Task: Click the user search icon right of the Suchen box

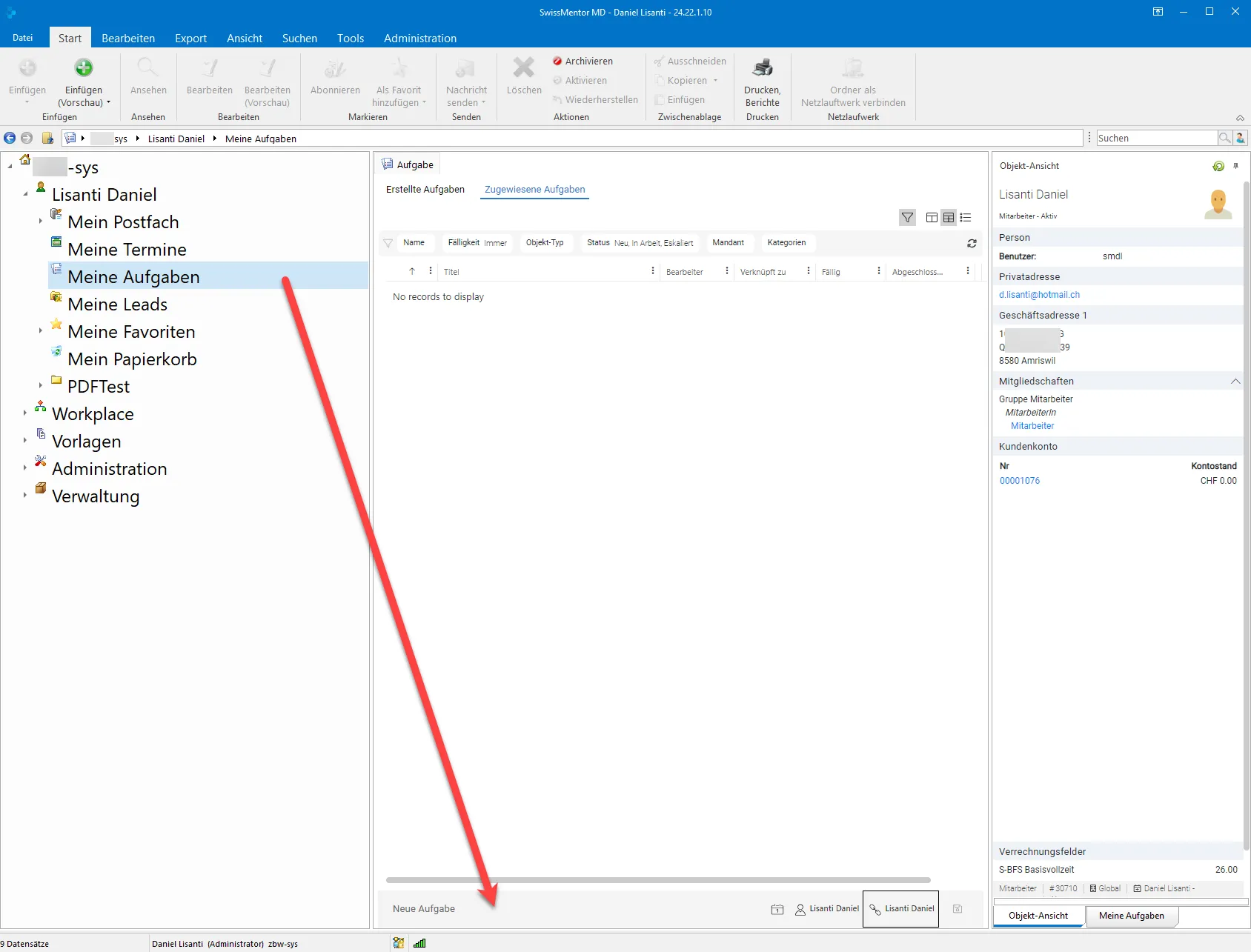Action: tap(1241, 138)
